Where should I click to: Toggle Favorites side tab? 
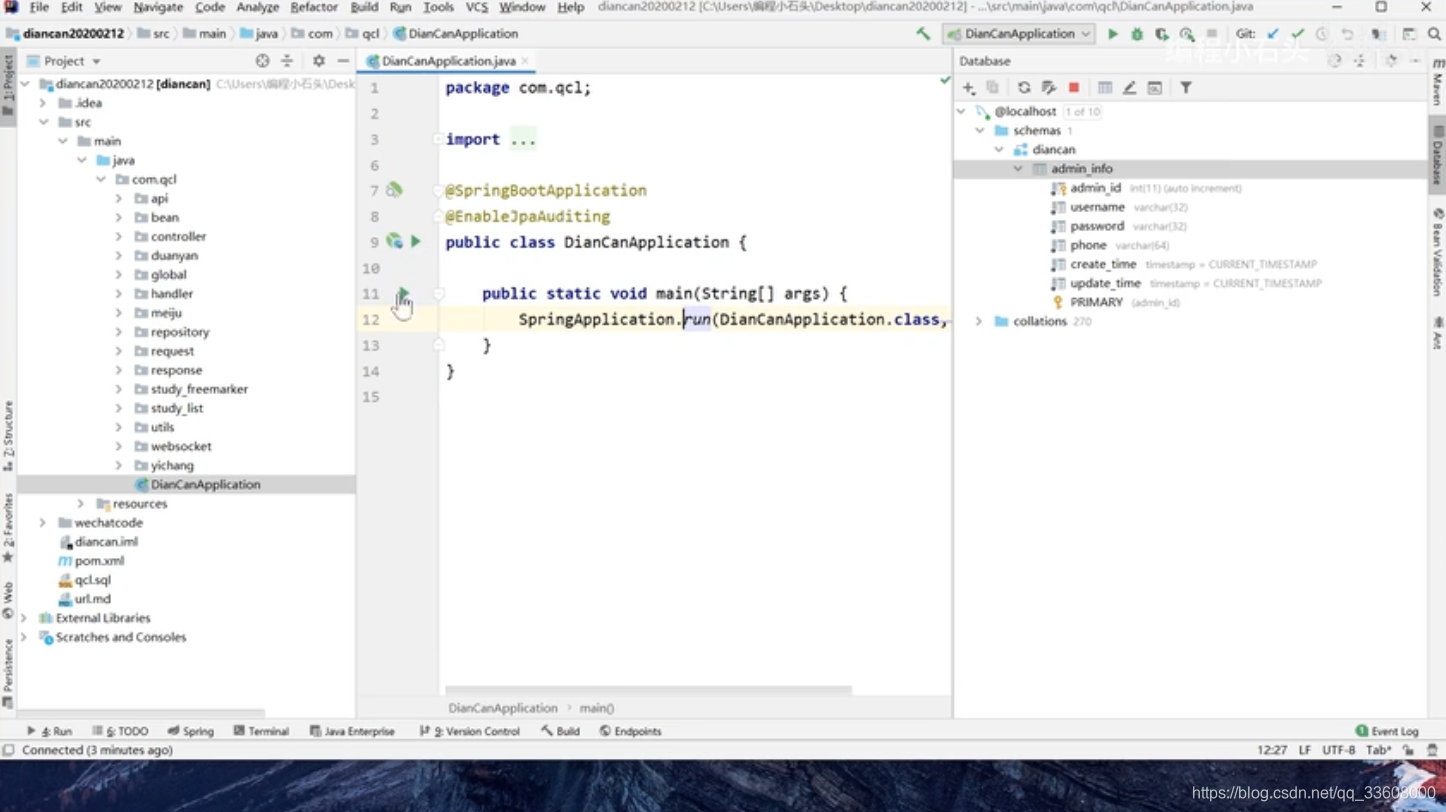point(8,528)
